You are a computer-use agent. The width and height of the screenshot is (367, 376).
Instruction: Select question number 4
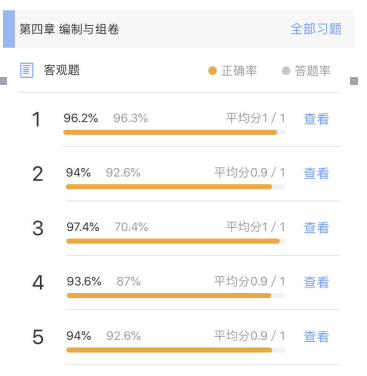click(38, 283)
